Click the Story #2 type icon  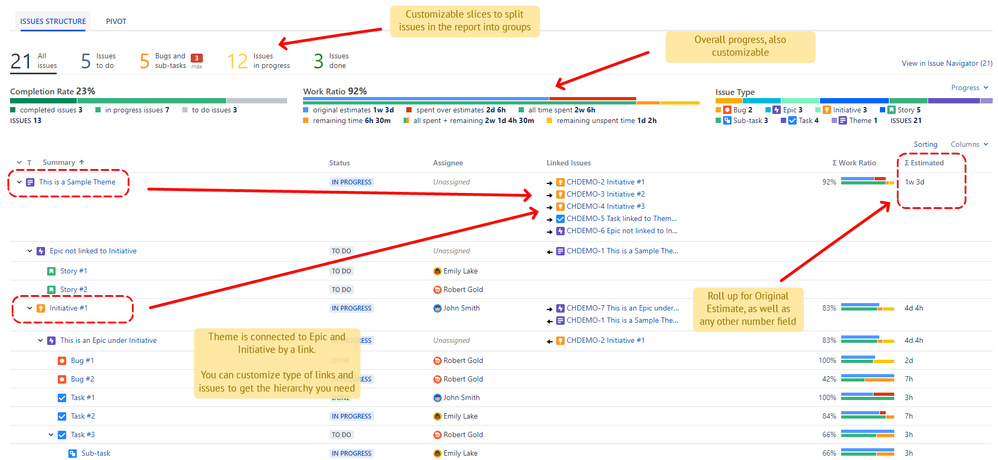point(52,289)
